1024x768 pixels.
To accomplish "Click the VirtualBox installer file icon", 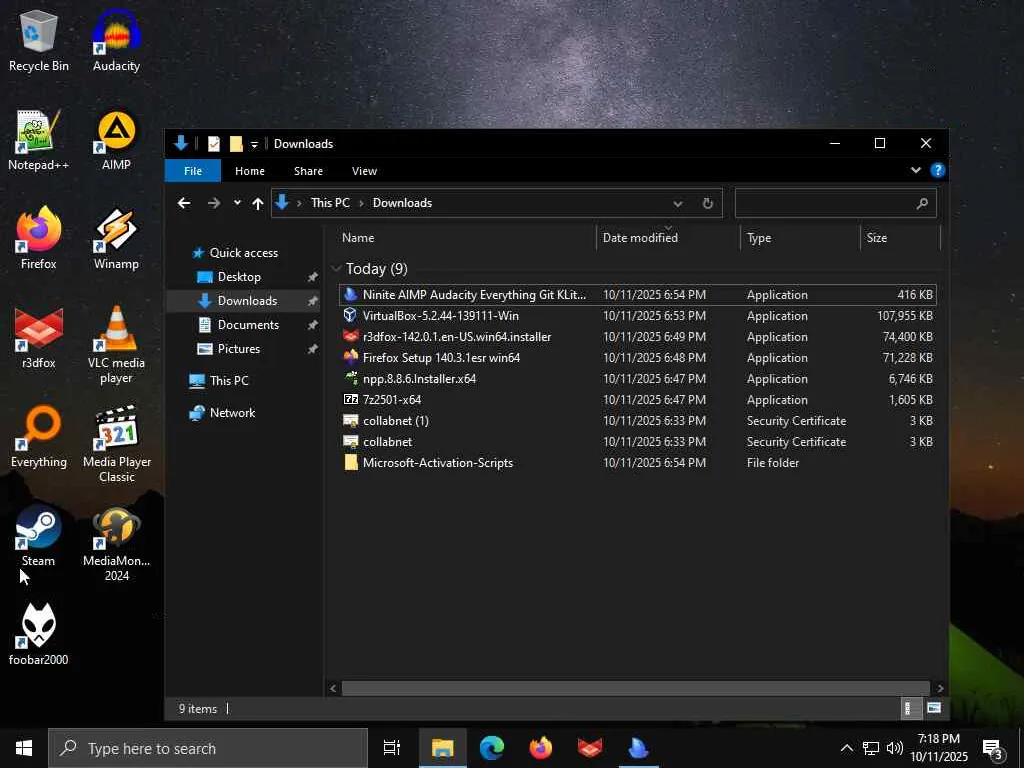I will point(351,315).
